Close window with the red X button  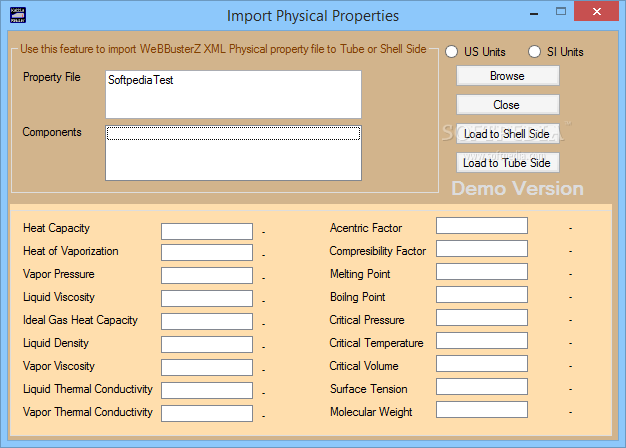point(596,11)
